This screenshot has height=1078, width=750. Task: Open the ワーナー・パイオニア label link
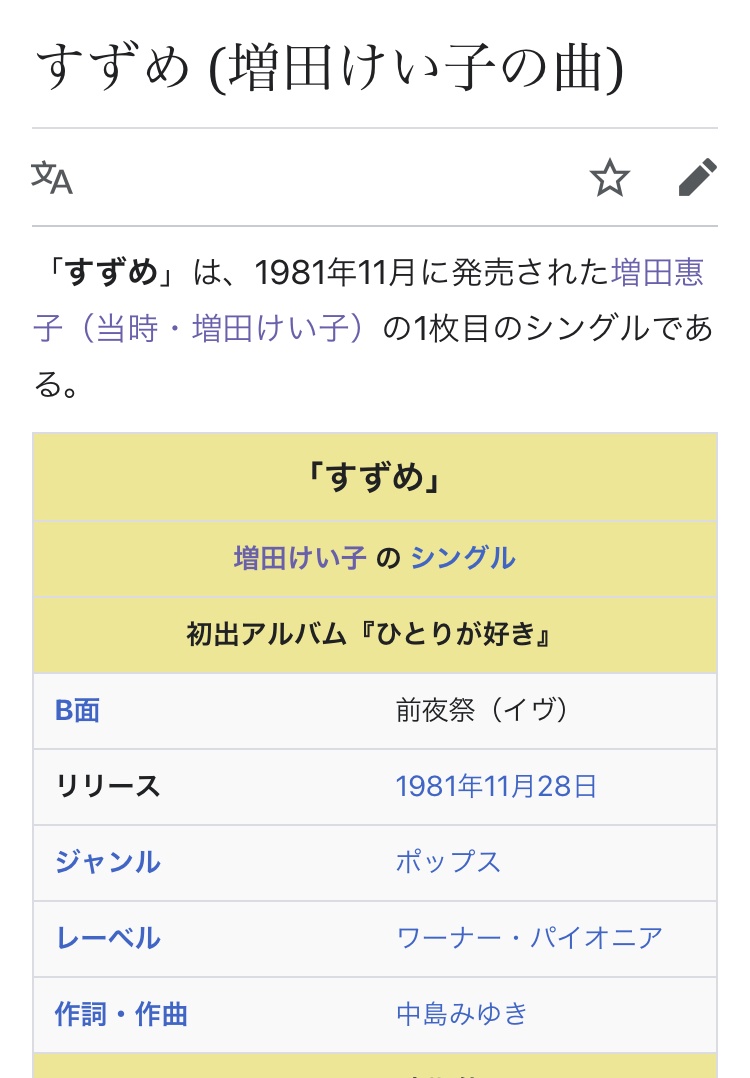click(529, 938)
